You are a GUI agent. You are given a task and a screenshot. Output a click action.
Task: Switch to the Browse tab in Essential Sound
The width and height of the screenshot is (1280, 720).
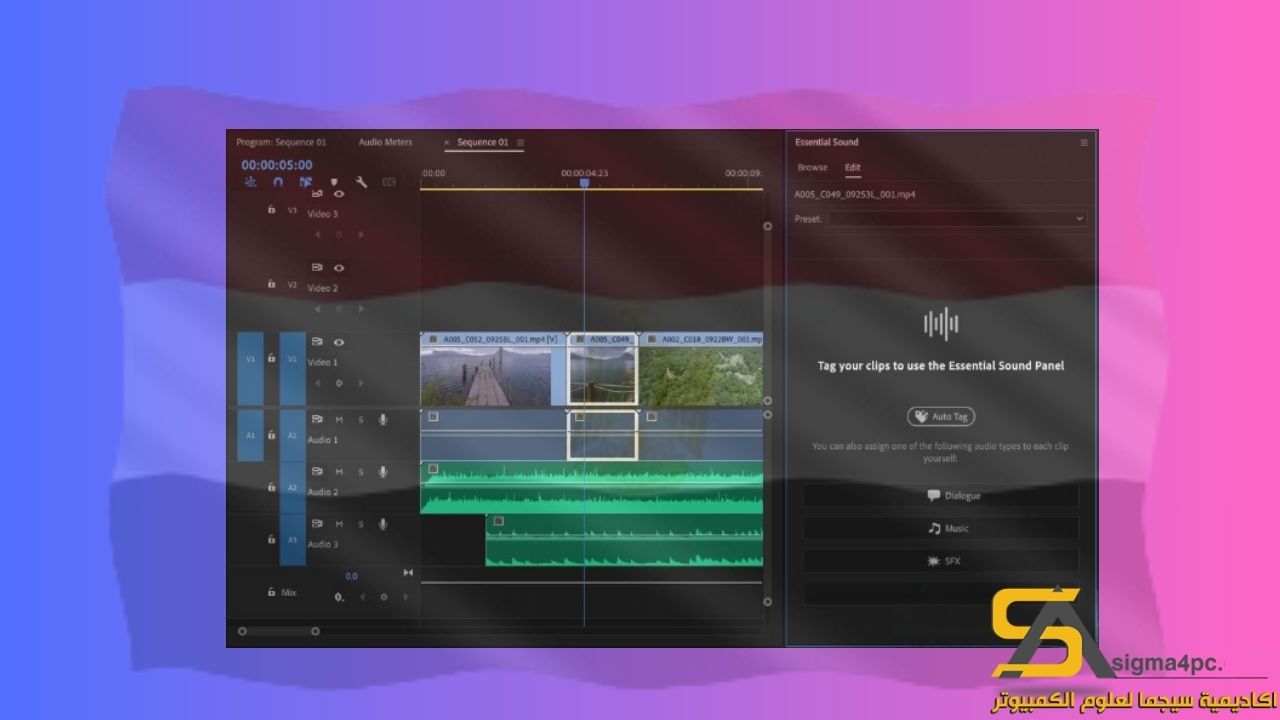tap(812, 167)
